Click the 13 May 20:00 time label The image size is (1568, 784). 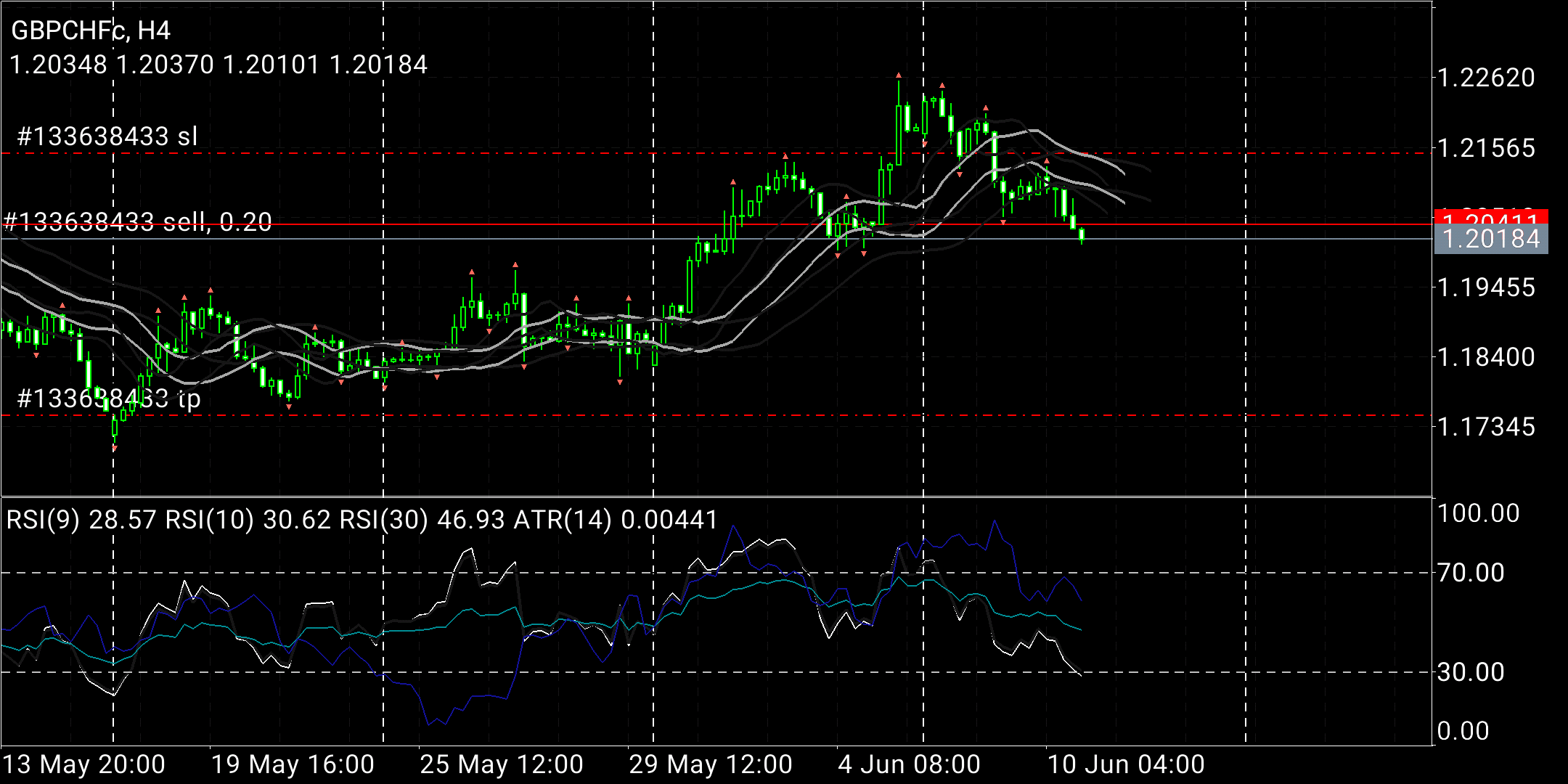[x=84, y=764]
